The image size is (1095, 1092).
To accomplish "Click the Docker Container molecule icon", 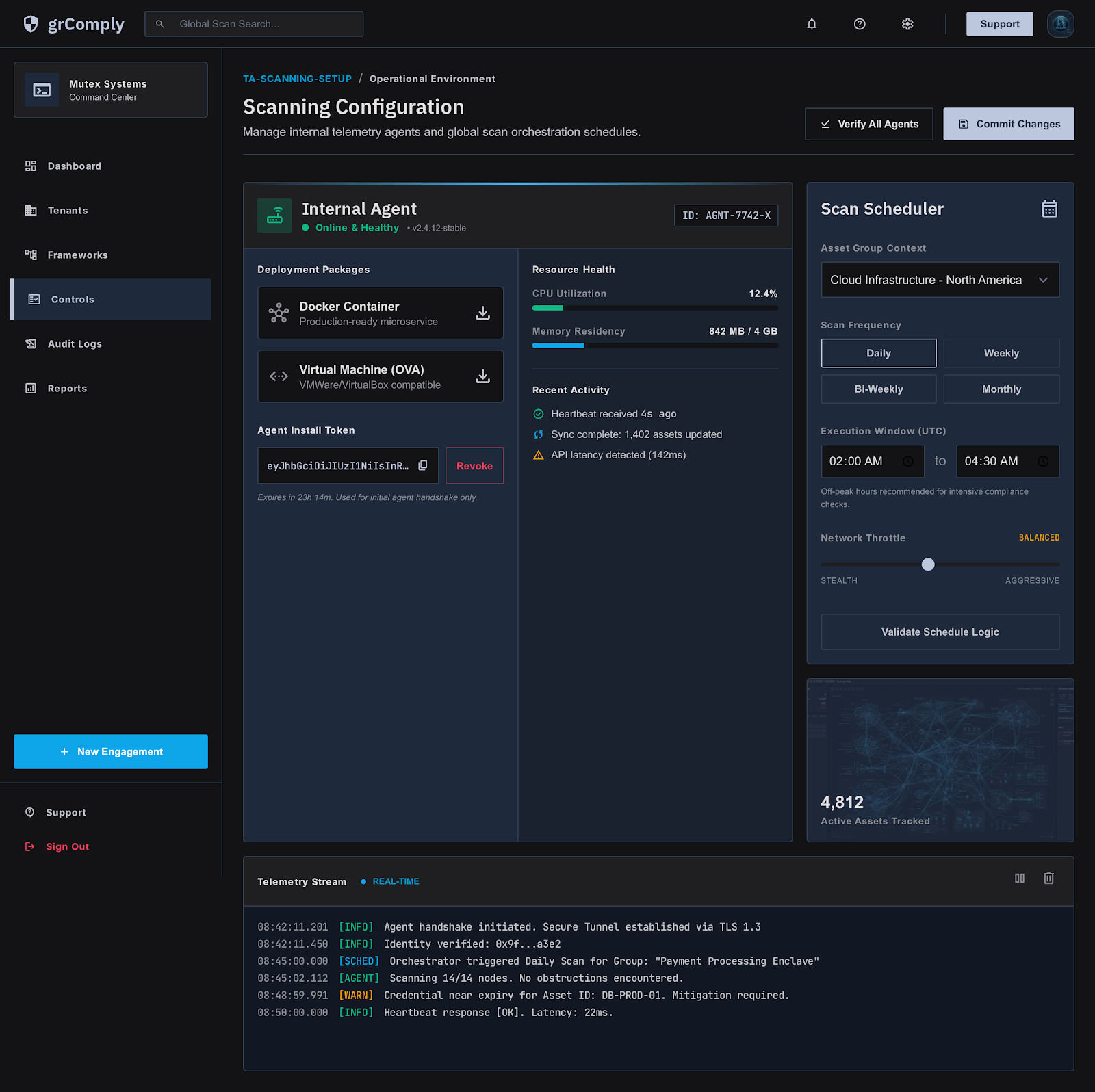I will click(279, 313).
